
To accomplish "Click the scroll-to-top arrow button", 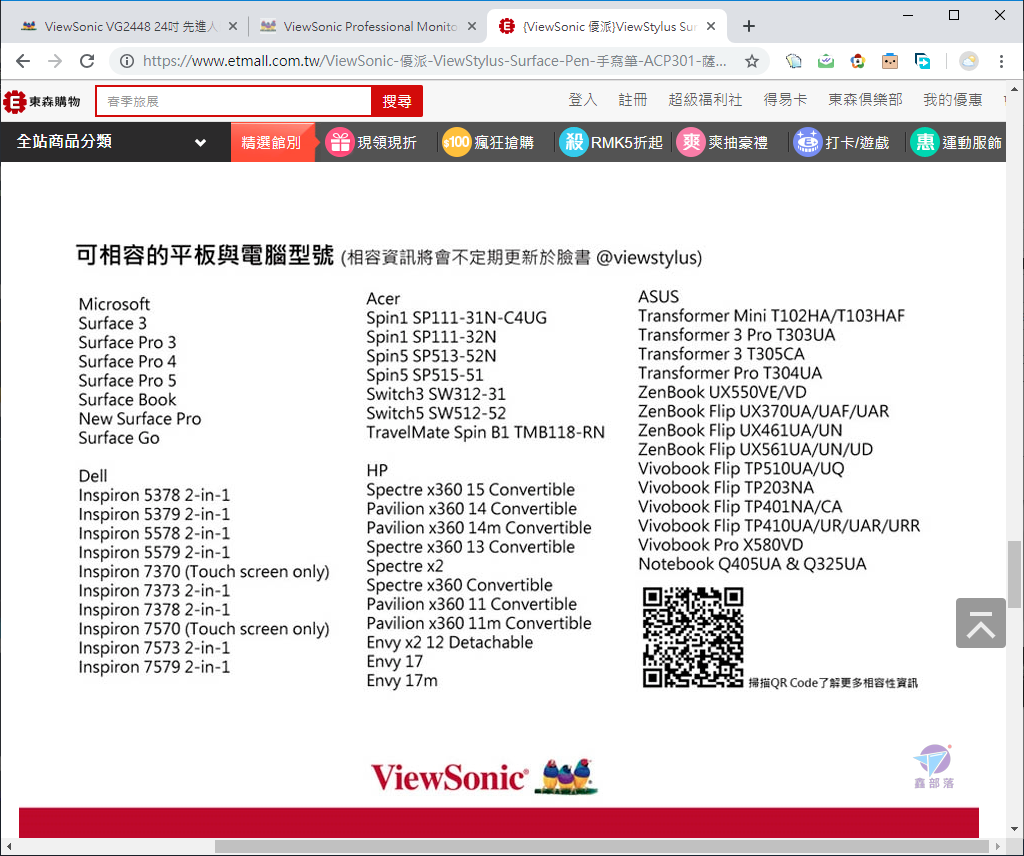I will pyautogui.click(x=980, y=623).
